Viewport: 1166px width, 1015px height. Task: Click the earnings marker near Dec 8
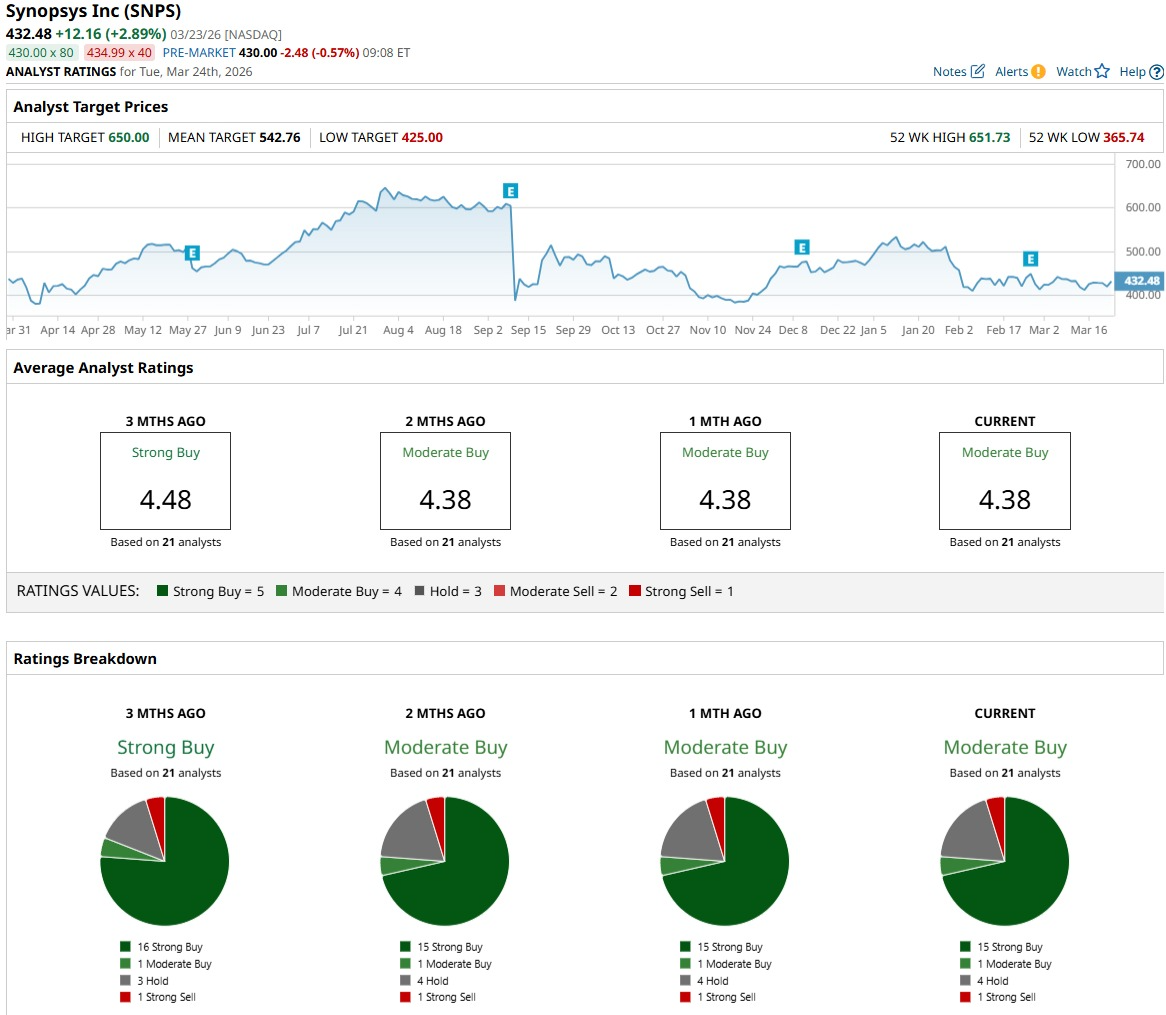pyautogui.click(x=802, y=247)
